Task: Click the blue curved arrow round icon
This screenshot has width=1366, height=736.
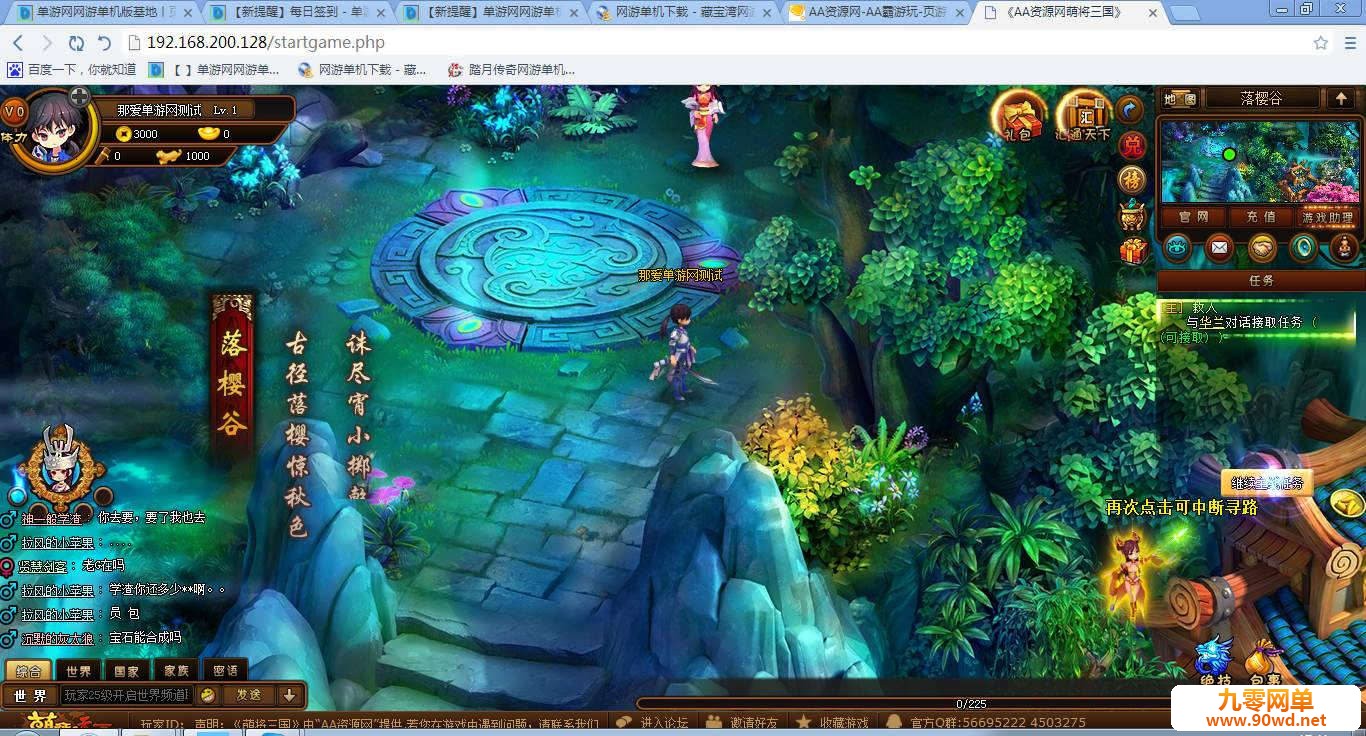Action: click(1130, 109)
